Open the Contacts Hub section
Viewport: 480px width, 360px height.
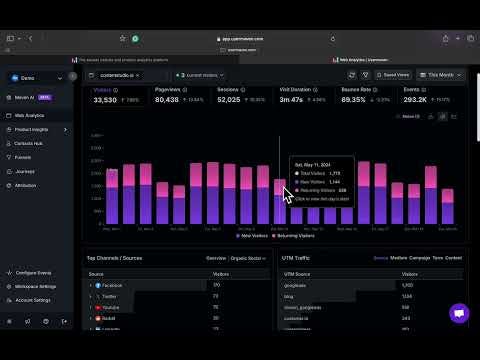(28, 143)
